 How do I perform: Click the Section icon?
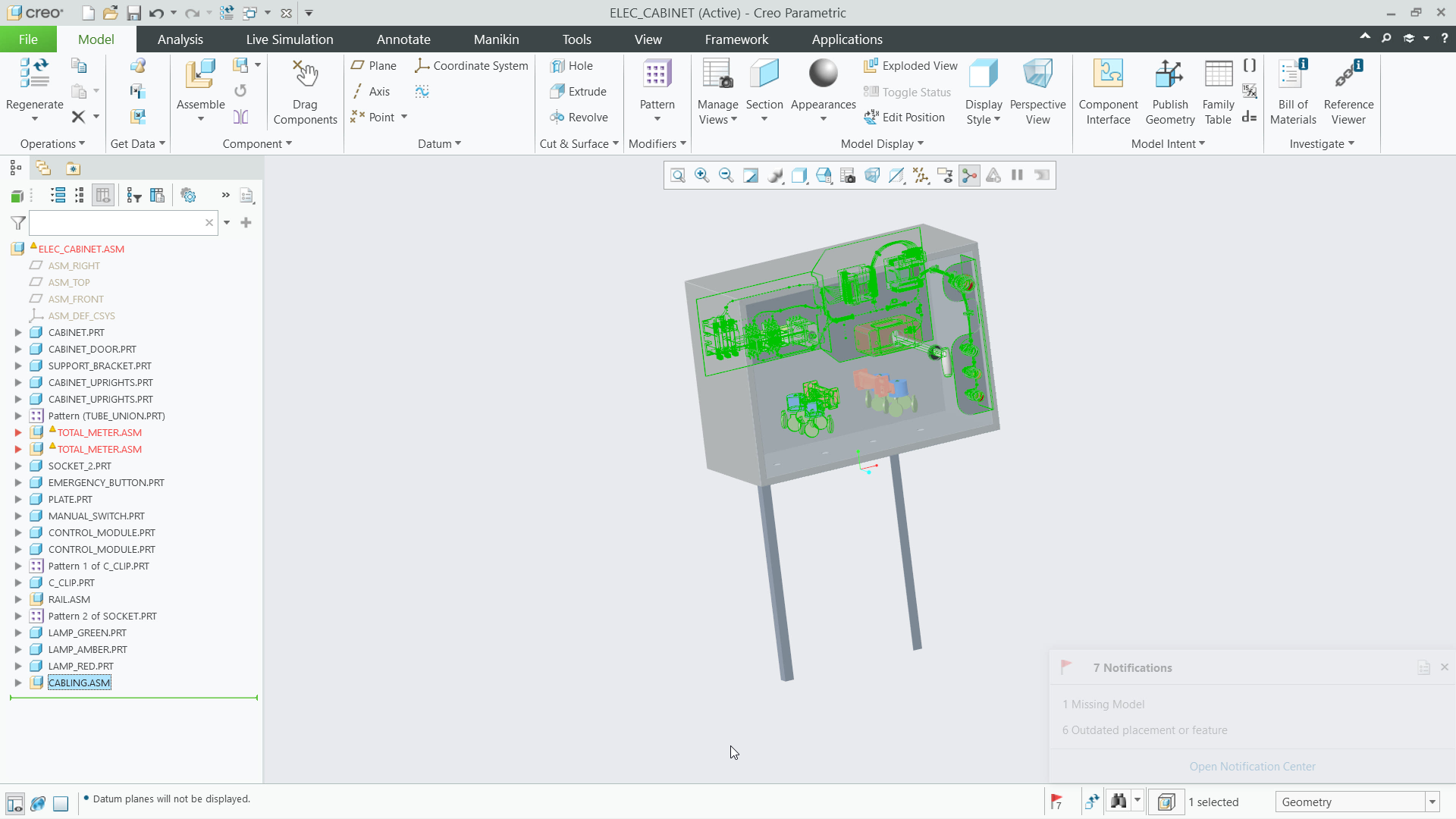point(764,74)
